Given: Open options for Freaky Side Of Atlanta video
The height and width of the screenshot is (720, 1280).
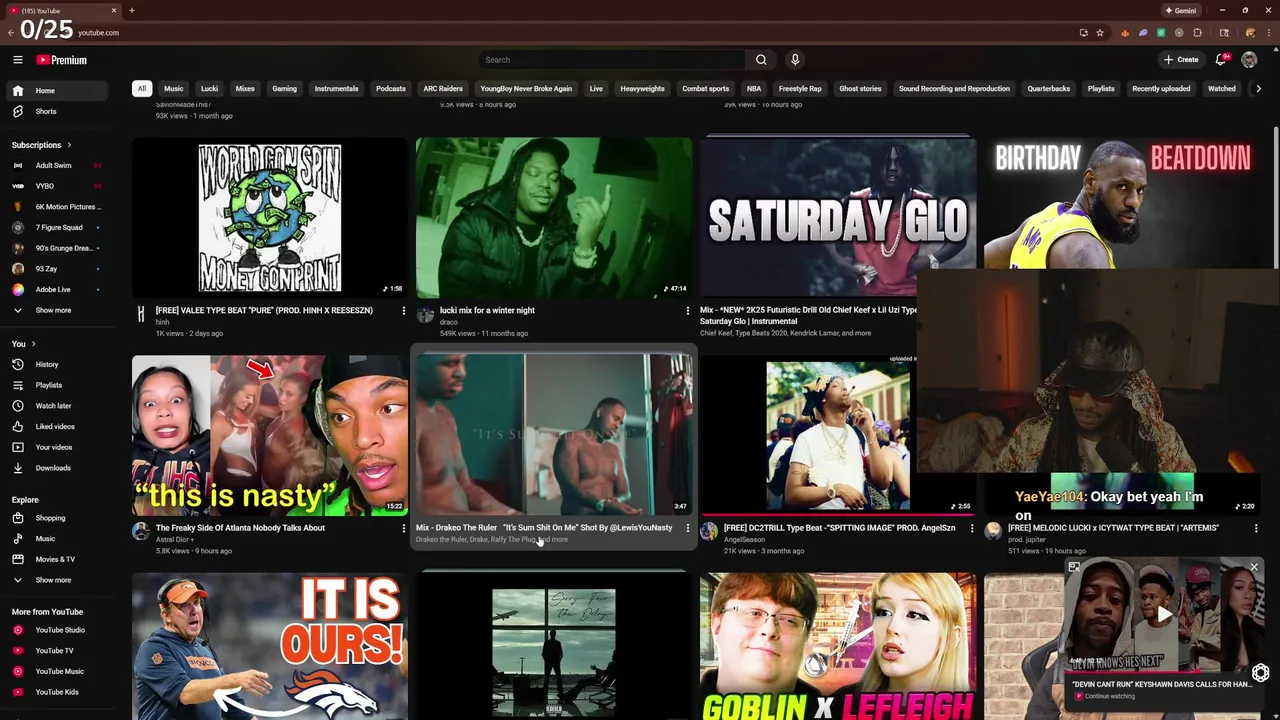Looking at the screenshot, I should point(404,528).
